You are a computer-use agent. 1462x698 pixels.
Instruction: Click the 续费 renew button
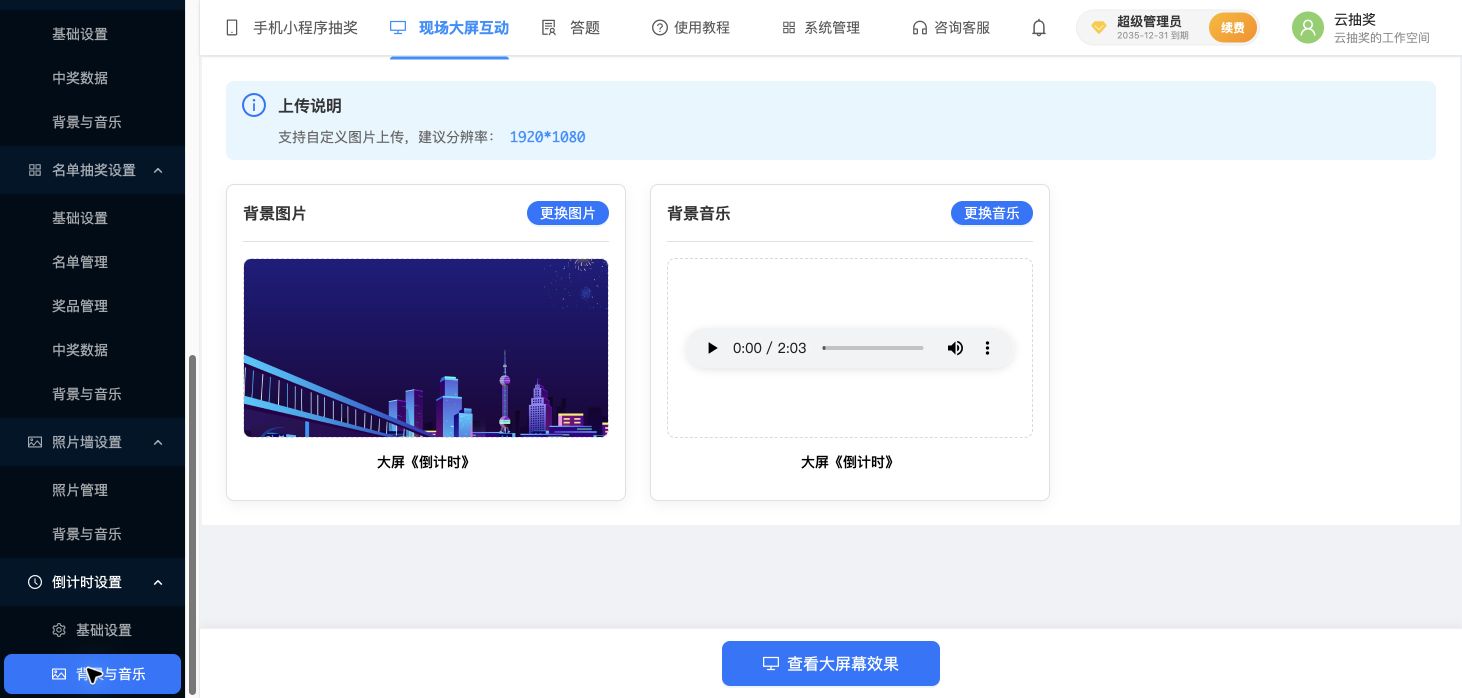1233,28
